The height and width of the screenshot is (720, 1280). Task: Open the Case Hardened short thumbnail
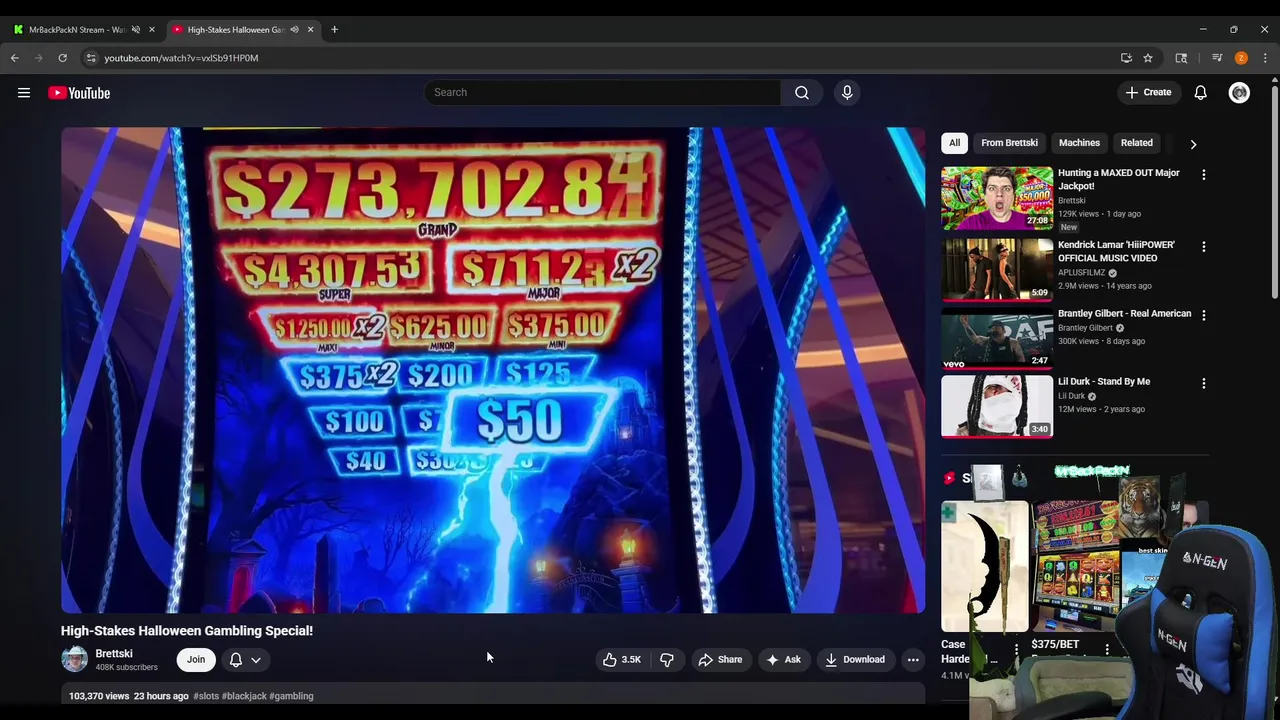(984, 566)
